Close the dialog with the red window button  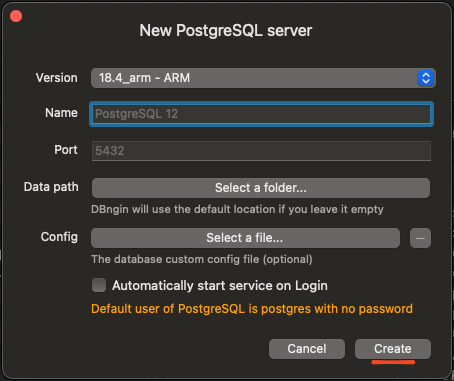point(16,16)
